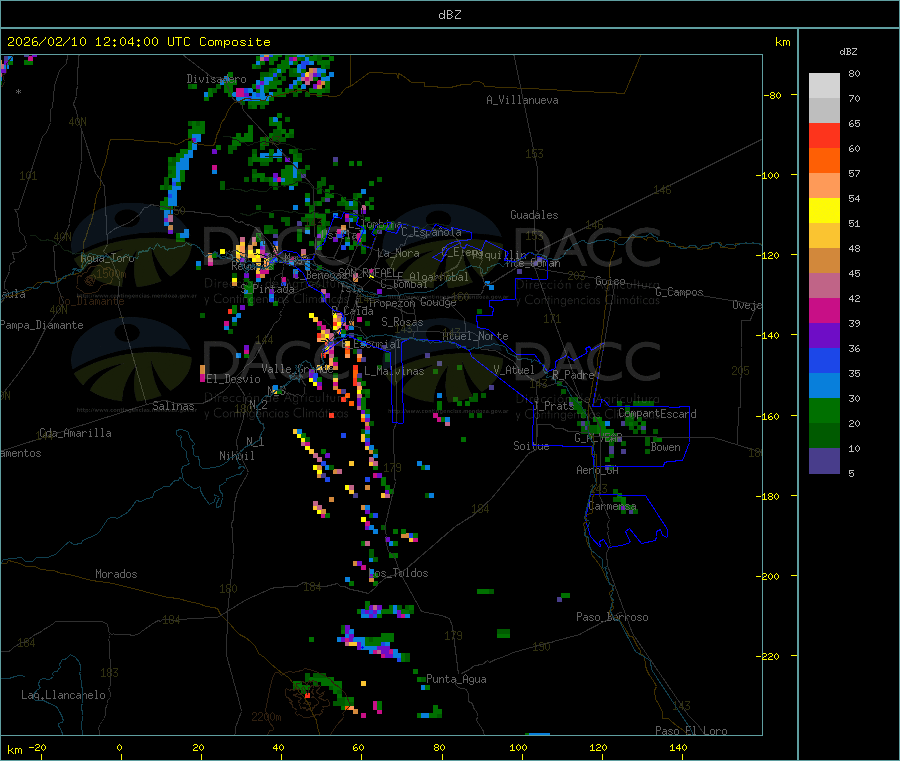This screenshot has width=900, height=761.
Task: Click the timestamp 2026/02/10 12:04:00 UTC Composite
Action: [138, 42]
